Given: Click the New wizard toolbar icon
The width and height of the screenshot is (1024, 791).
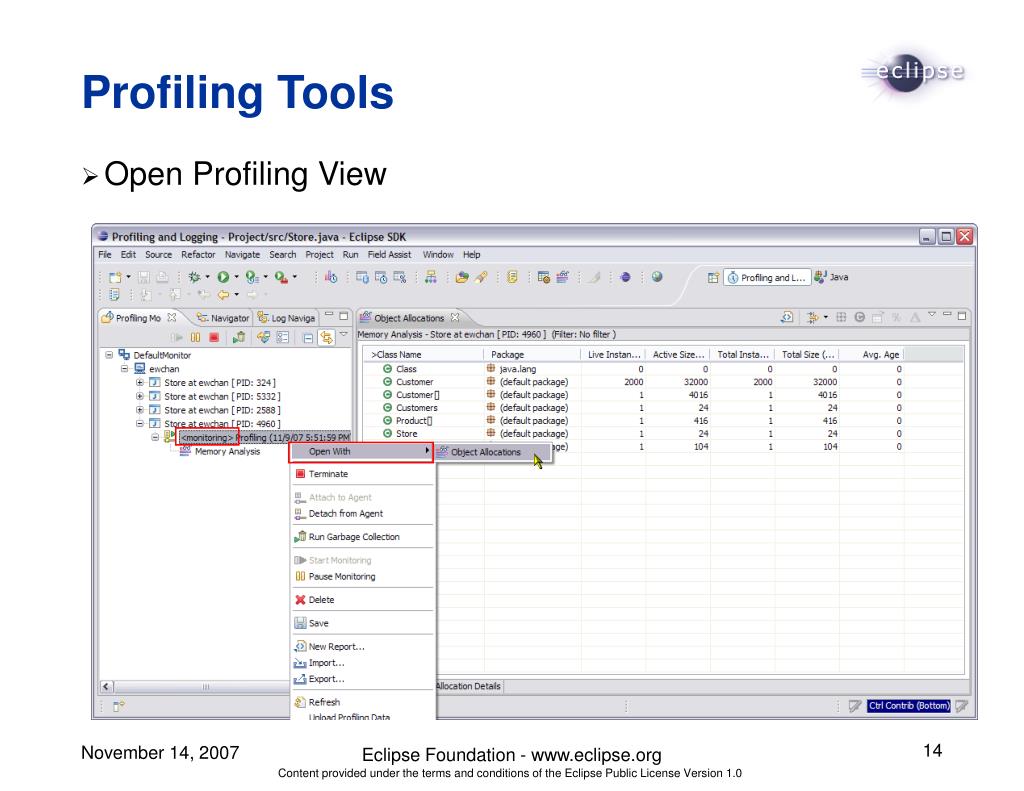Looking at the screenshot, I should pyautogui.click(x=116, y=277).
